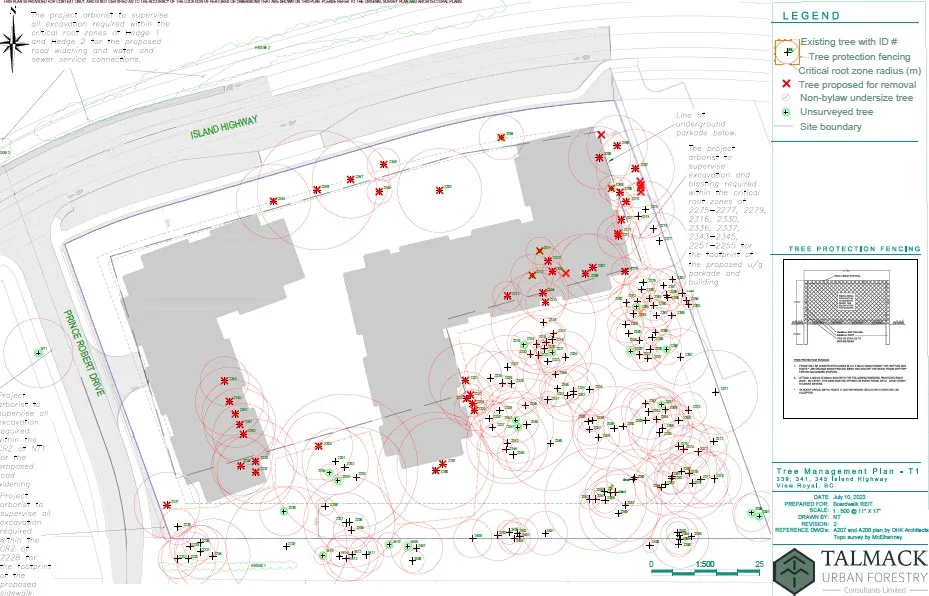Click 'Topo survey by McElhanney' reference text

[x=867, y=537]
